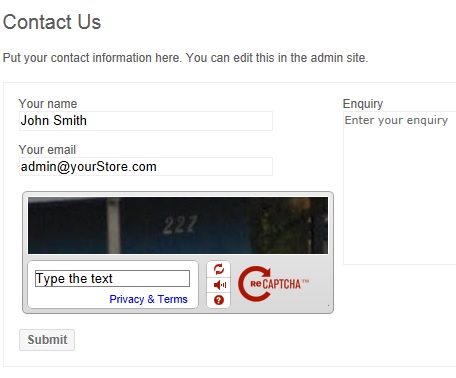Viewport: 456px width, 378px height.
Task: Focus the Your name field with John Smith
Action: pyautogui.click(x=146, y=121)
